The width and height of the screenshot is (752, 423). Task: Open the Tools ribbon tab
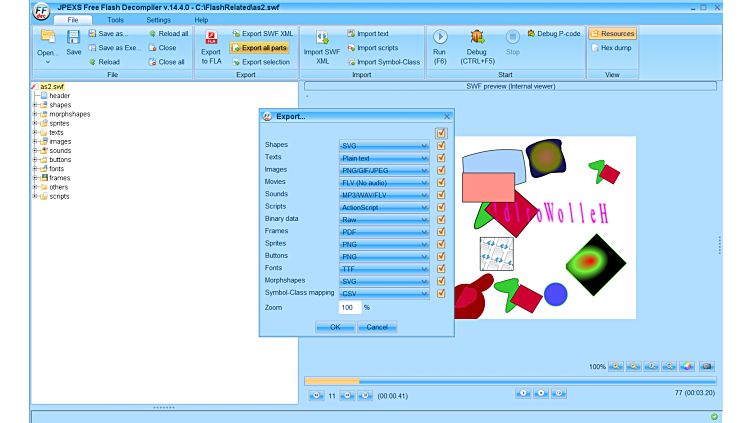pyautogui.click(x=115, y=20)
